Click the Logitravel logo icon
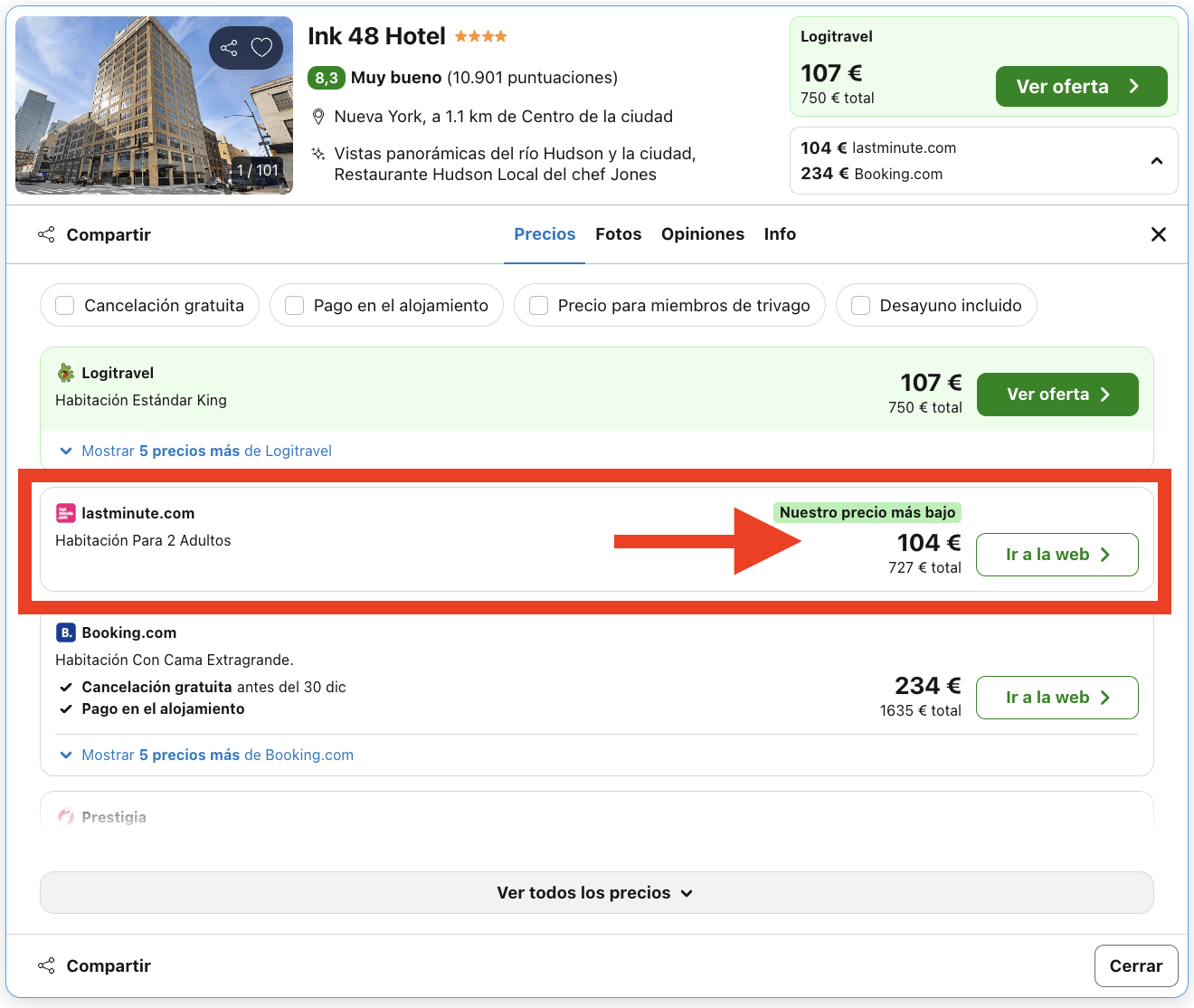Image resolution: width=1194 pixels, height=1008 pixels. click(x=66, y=373)
